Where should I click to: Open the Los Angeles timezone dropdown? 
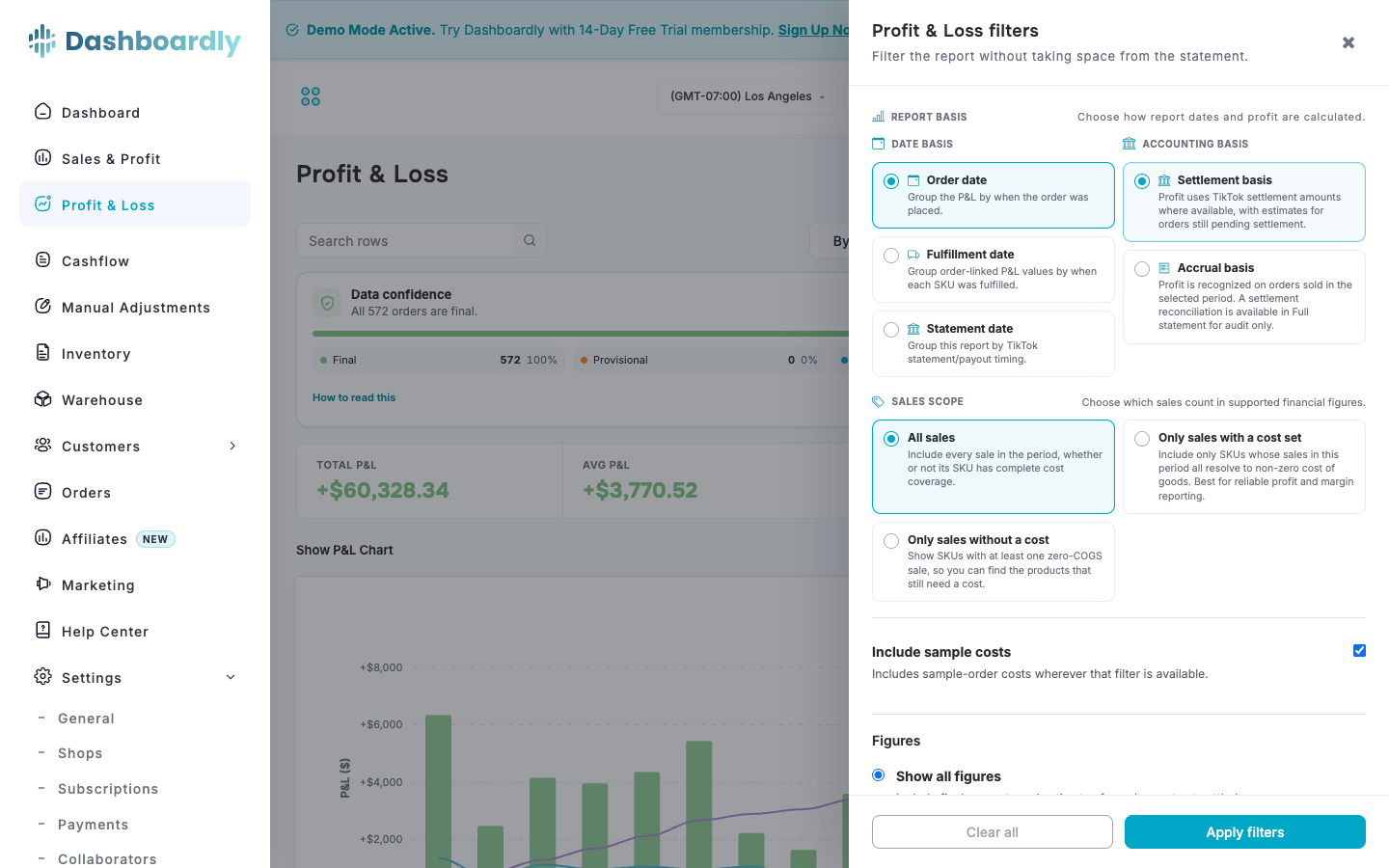click(x=748, y=96)
